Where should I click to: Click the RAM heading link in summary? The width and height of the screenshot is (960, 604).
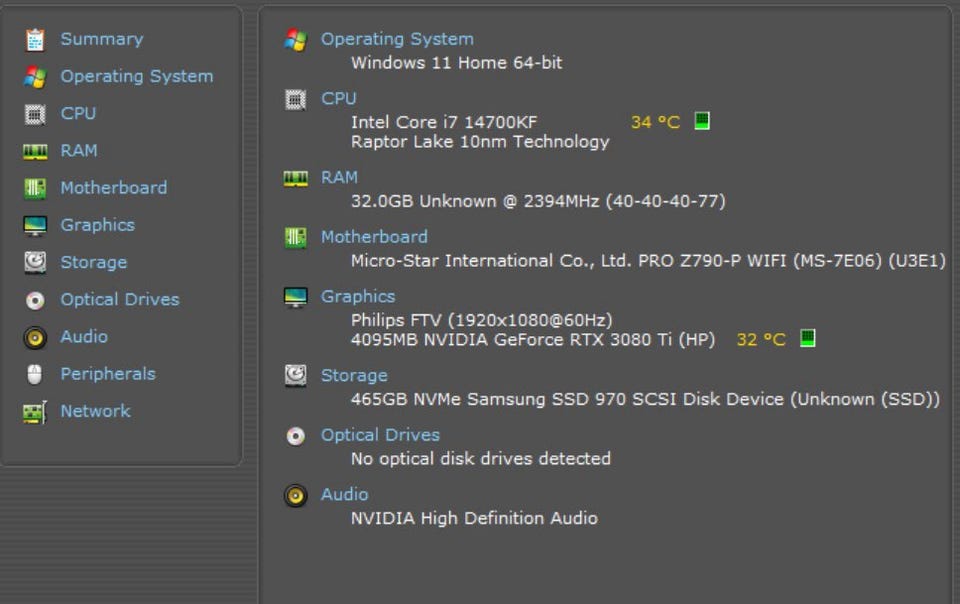pos(339,177)
